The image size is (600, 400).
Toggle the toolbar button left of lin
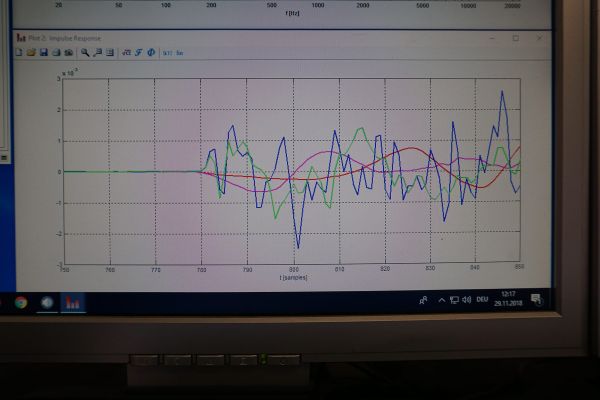click(167, 52)
